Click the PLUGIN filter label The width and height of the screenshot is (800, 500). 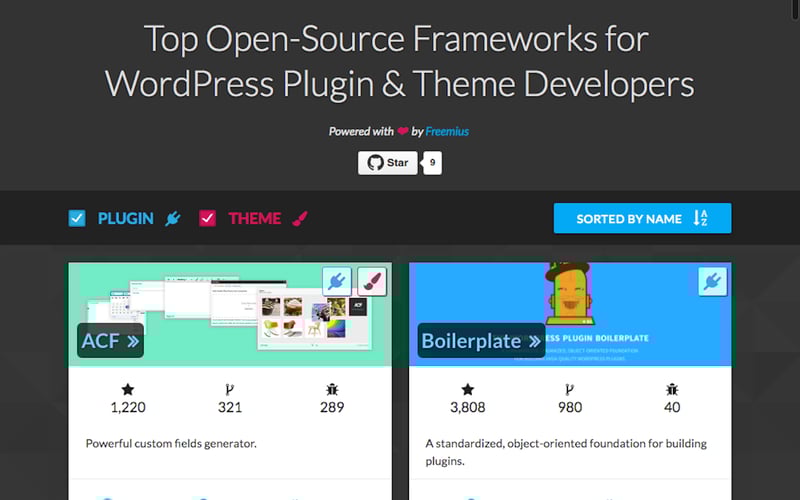pos(126,218)
